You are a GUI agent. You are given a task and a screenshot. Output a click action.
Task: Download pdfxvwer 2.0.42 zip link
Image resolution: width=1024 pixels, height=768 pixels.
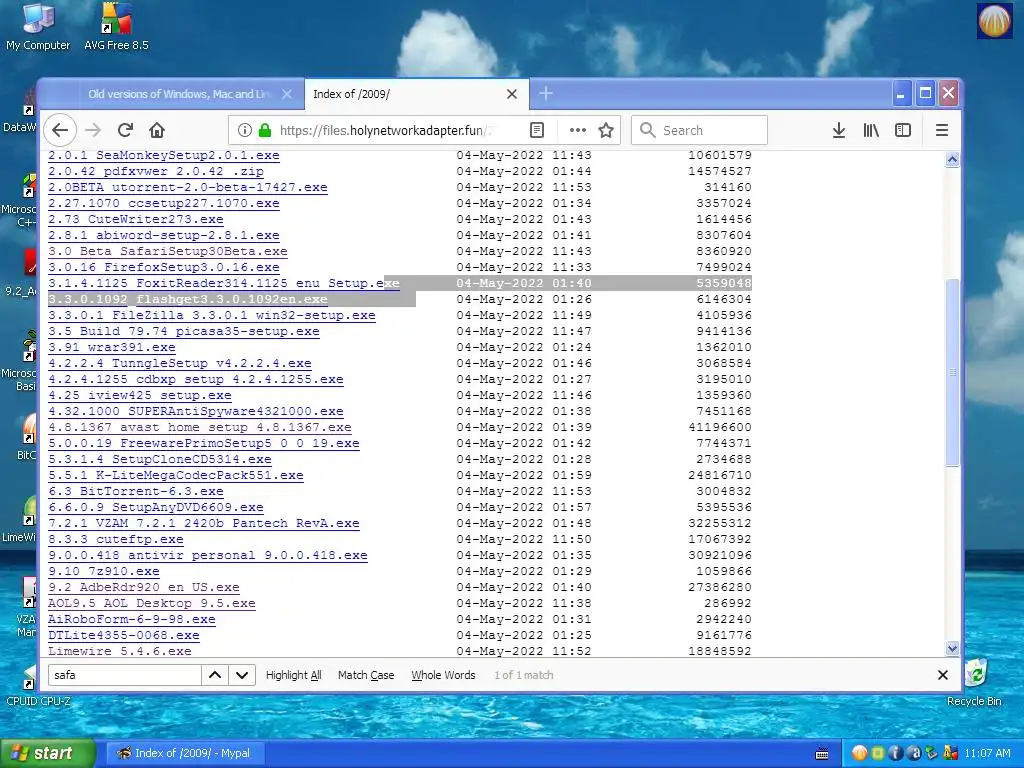click(156, 172)
